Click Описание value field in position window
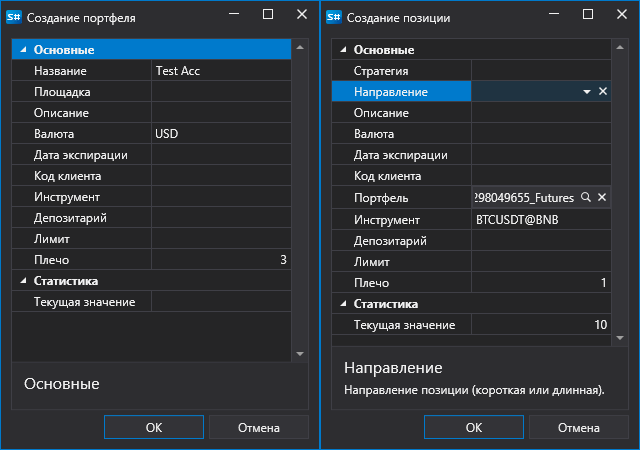The width and height of the screenshot is (640, 450). [x=541, y=113]
